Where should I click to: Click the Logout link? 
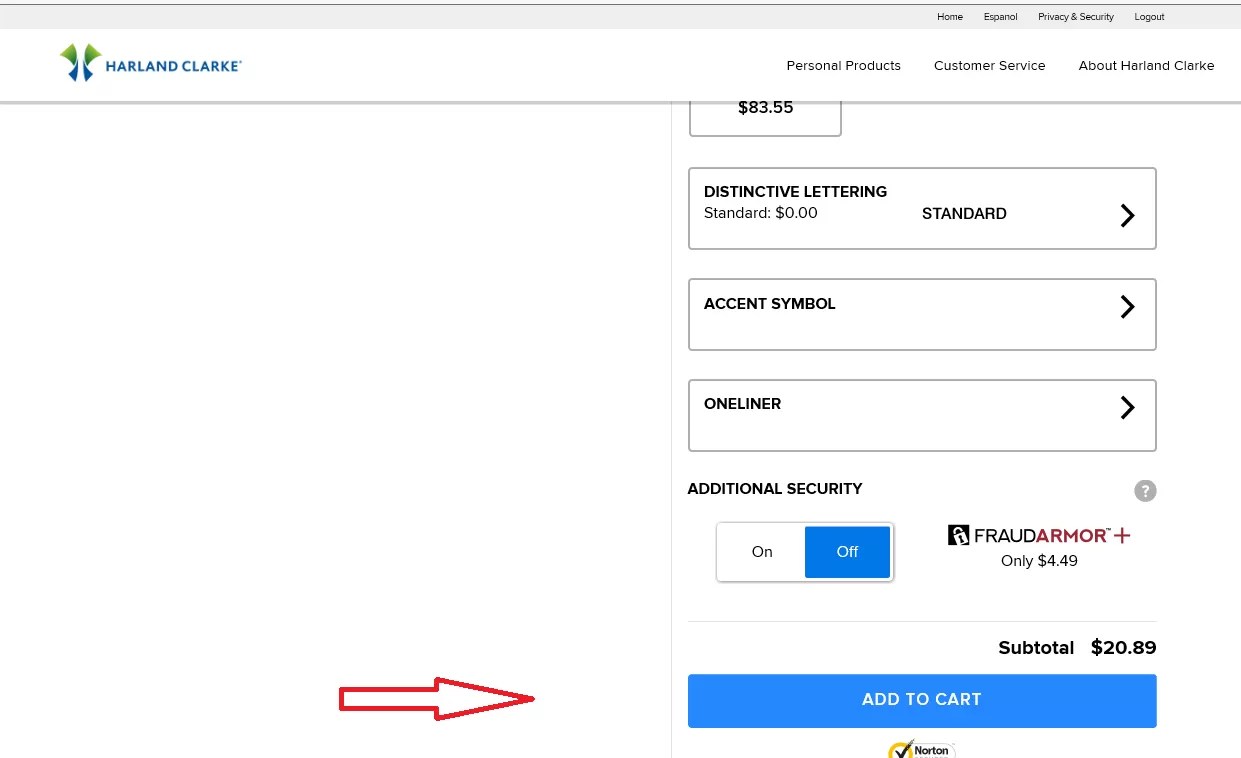1149,17
